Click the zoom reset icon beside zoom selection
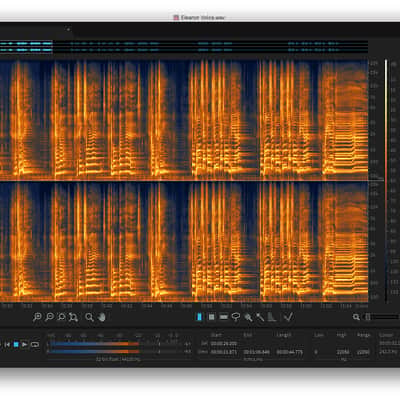The width and height of the screenshot is (400, 400). tap(73, 317)
